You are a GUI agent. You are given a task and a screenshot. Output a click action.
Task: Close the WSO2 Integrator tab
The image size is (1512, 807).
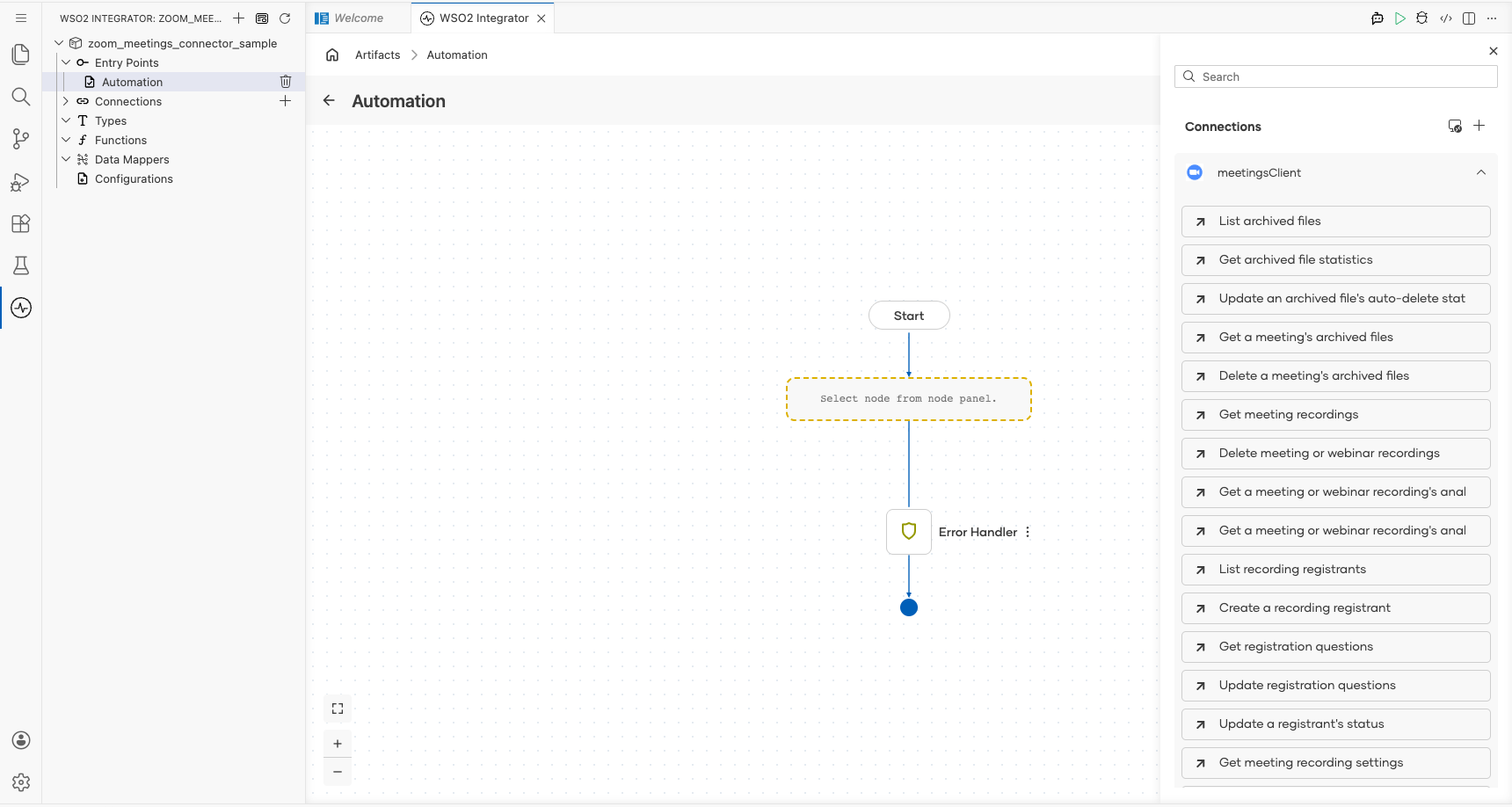point(542,18)
